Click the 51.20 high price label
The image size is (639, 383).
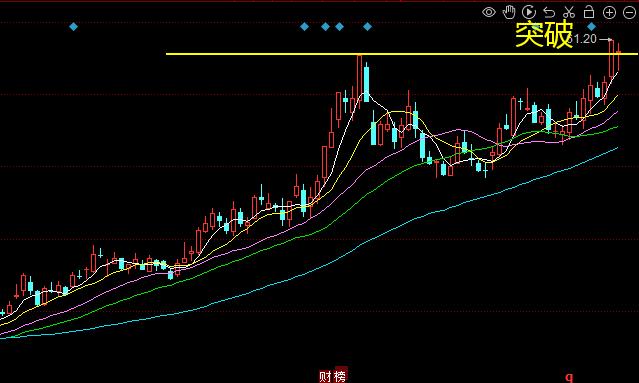click(x=583, y=39)
